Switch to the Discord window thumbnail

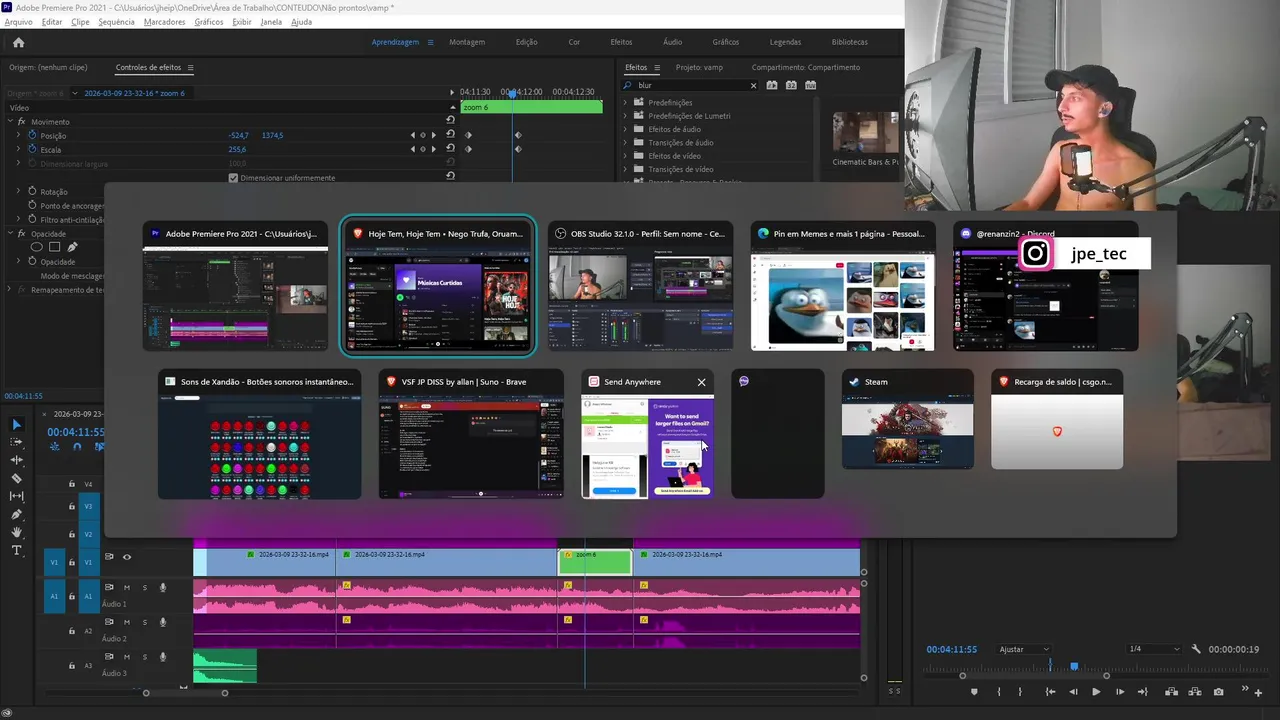pos(1045,286)
